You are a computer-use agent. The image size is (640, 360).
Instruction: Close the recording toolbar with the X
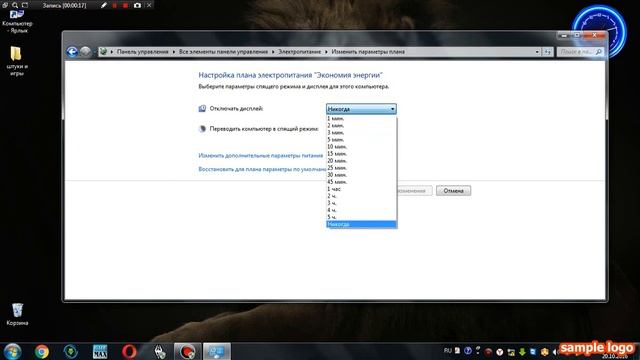(149, 5)
